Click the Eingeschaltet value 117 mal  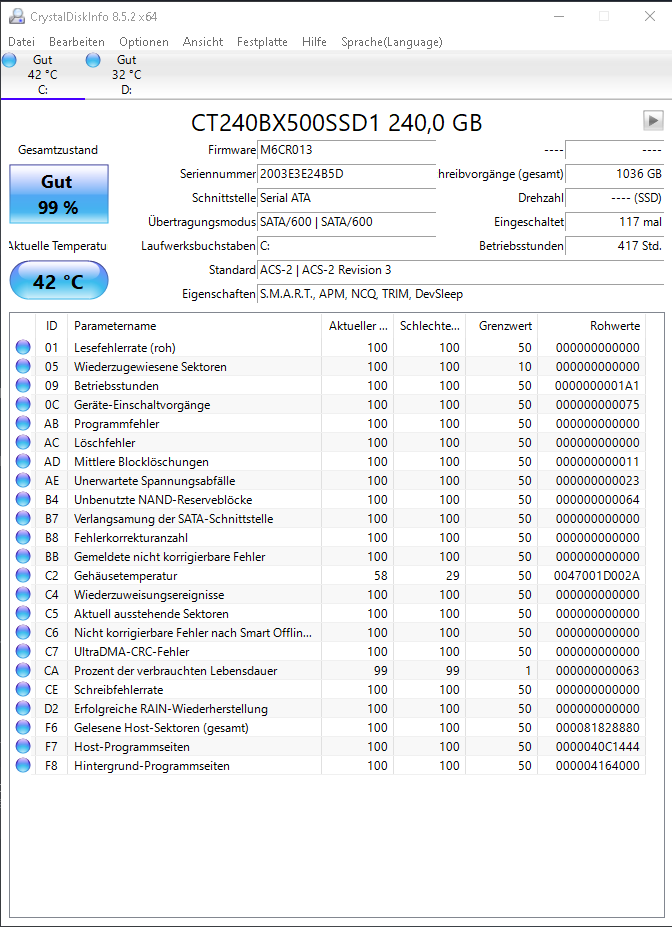click(615, 222)
